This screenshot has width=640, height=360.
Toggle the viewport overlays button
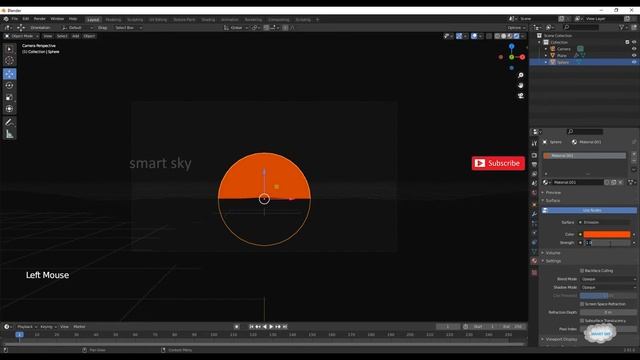click(x=474, y=36)
